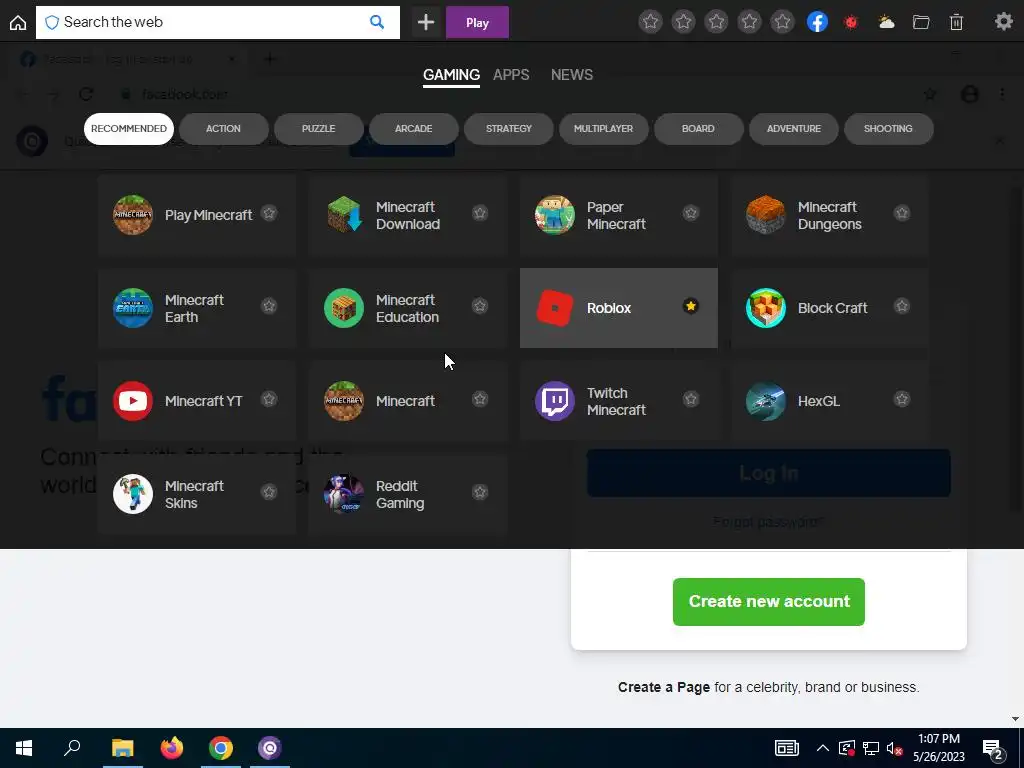
Task: Click the Minecraft tile label text
Action: tap(405, 401)
